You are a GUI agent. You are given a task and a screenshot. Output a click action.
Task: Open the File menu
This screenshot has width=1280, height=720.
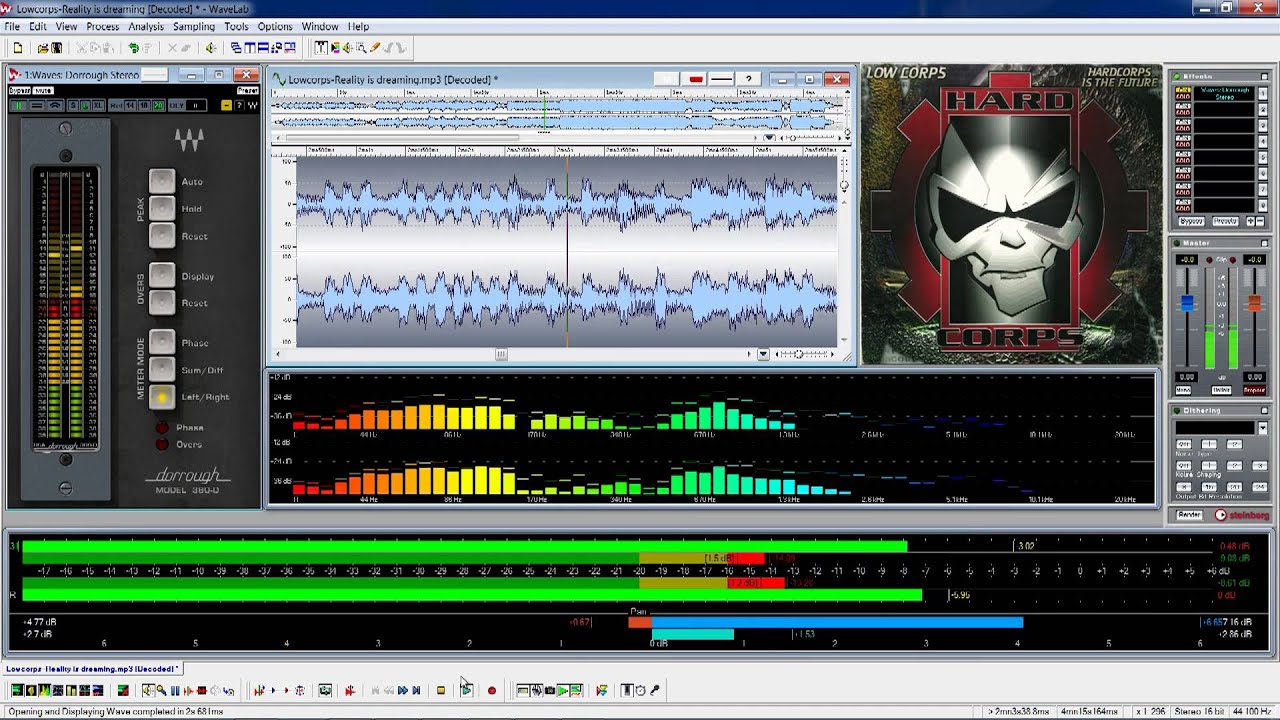[12, 26]
